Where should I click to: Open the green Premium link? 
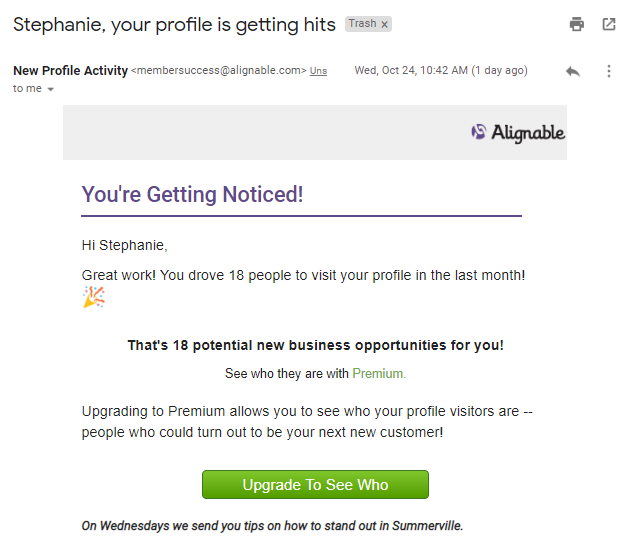coord(379,374)
